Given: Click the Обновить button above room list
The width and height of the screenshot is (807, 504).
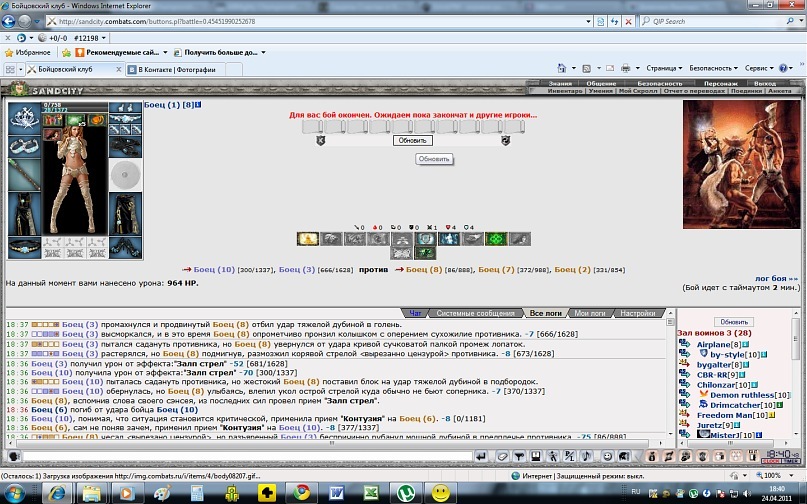Looking at the screenshot, I should pyautogui.click(x=733, y=322).
